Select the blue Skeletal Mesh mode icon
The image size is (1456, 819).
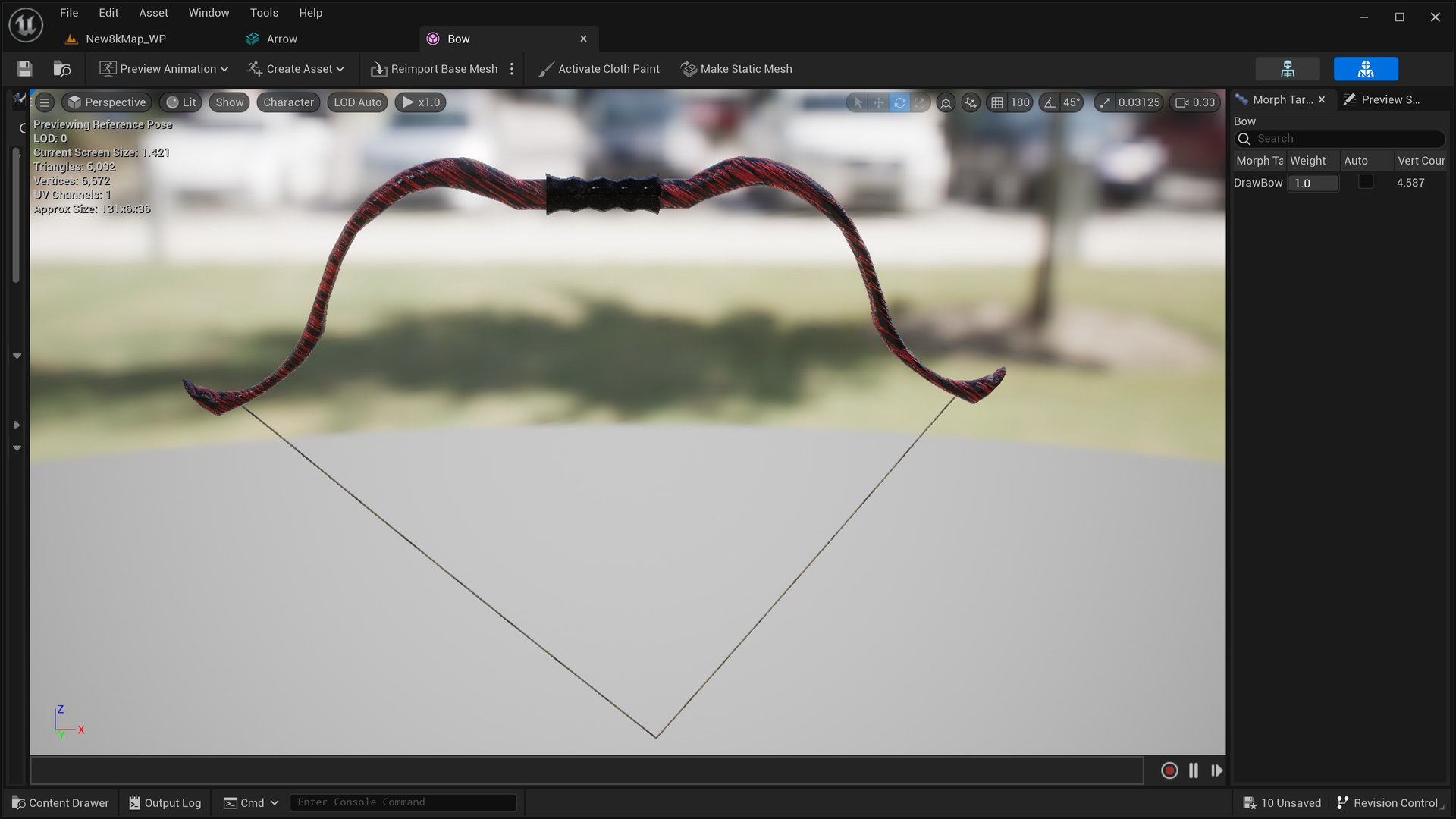tap(1366, 69)
